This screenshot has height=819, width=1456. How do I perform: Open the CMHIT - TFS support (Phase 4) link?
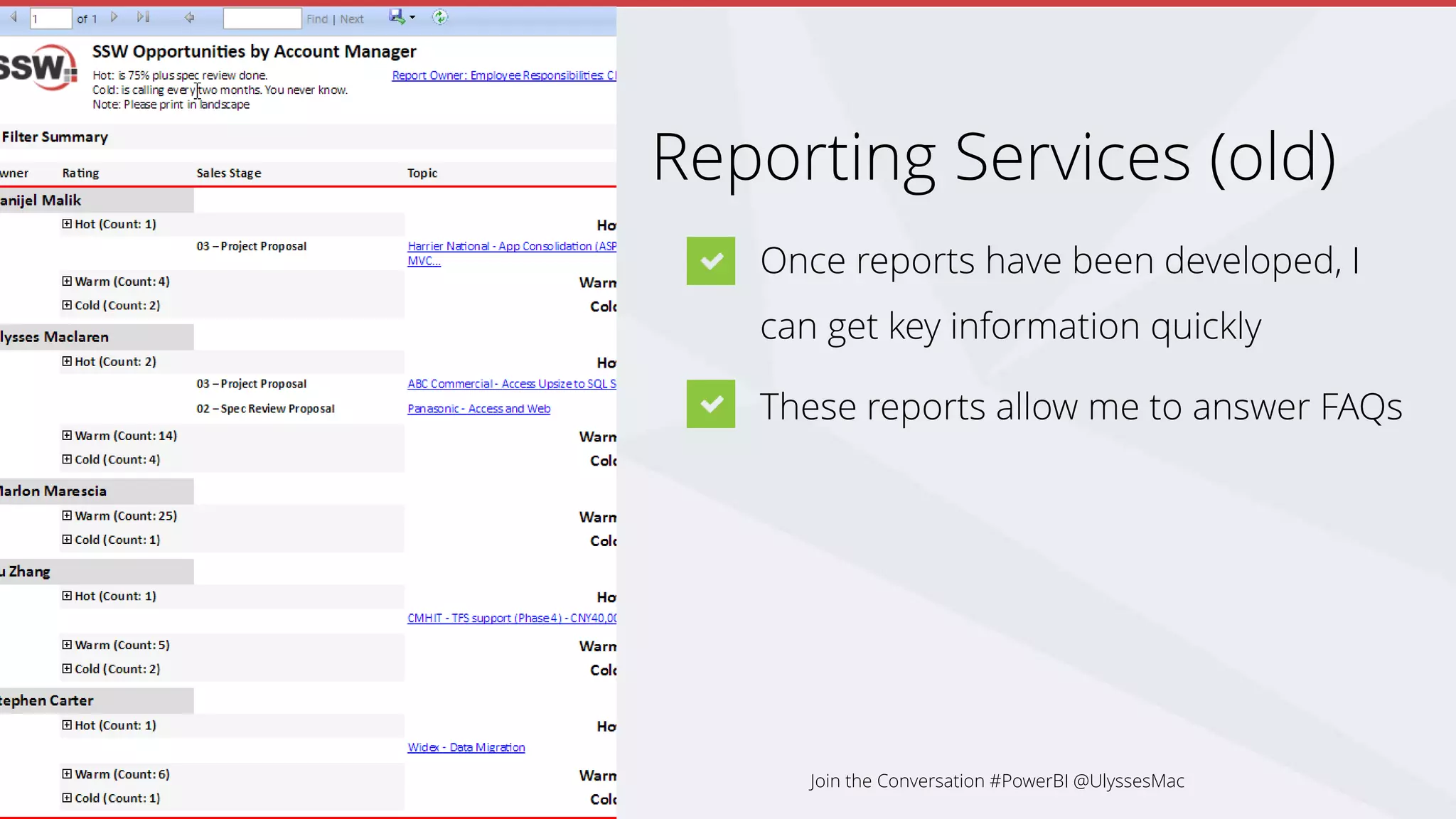pos(512,619)
